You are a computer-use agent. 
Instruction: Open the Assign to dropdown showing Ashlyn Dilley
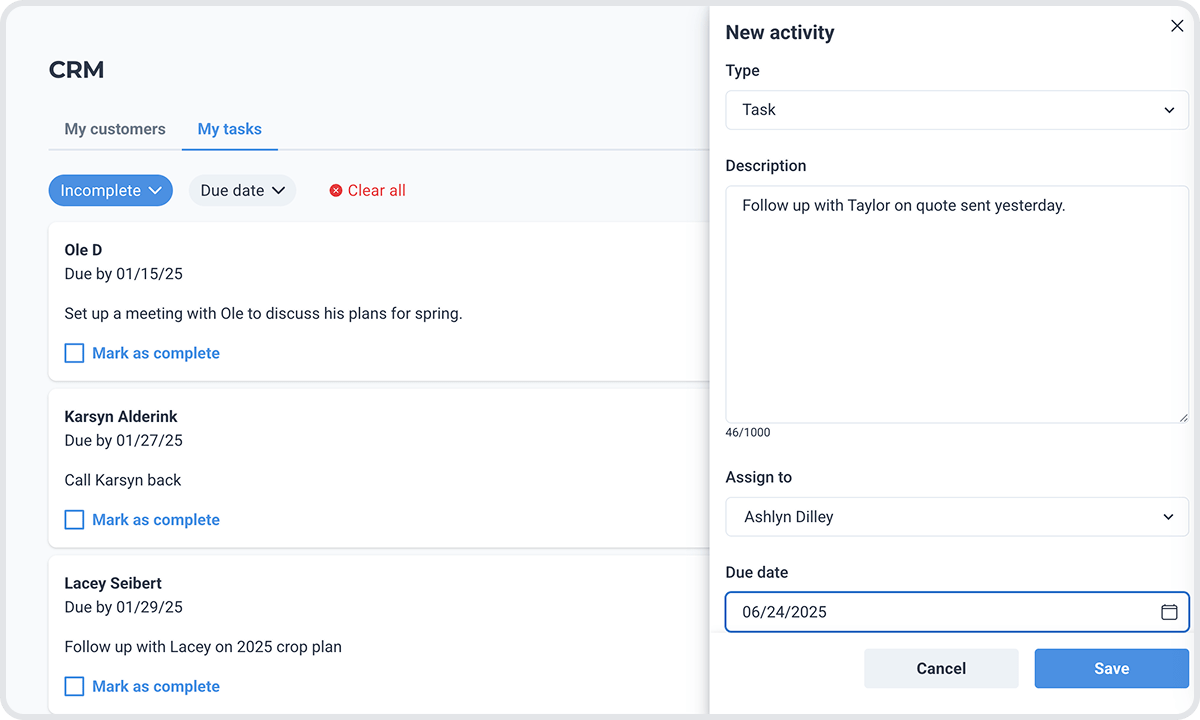(957, 517)
